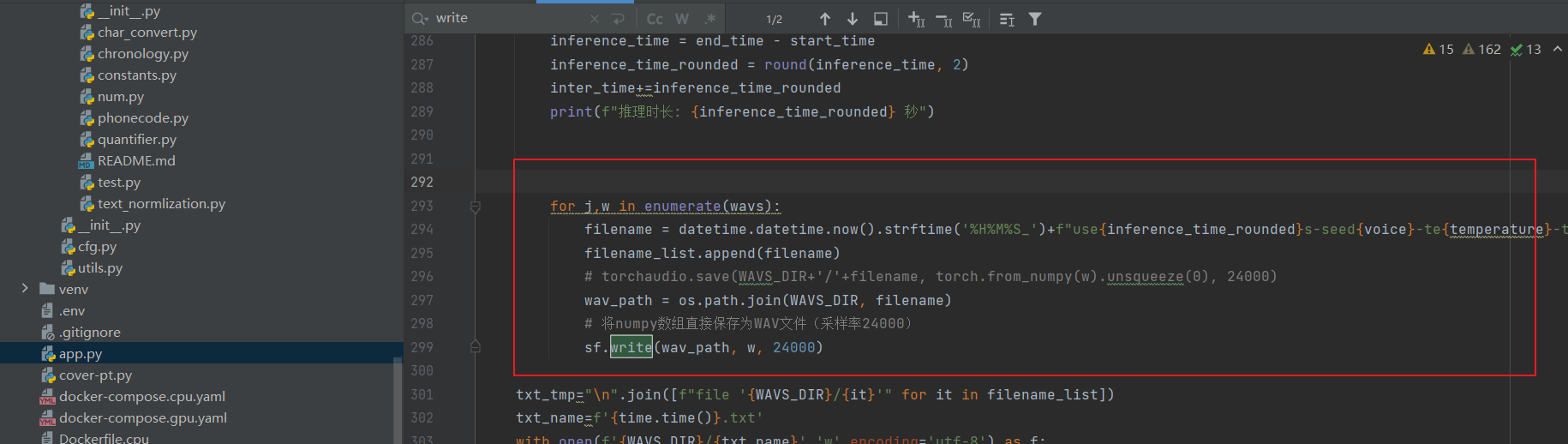Viewport: 1568px width, 444px height.
Task: Open docker-compose.gpu.yaml file
Action: coord(143,418)
